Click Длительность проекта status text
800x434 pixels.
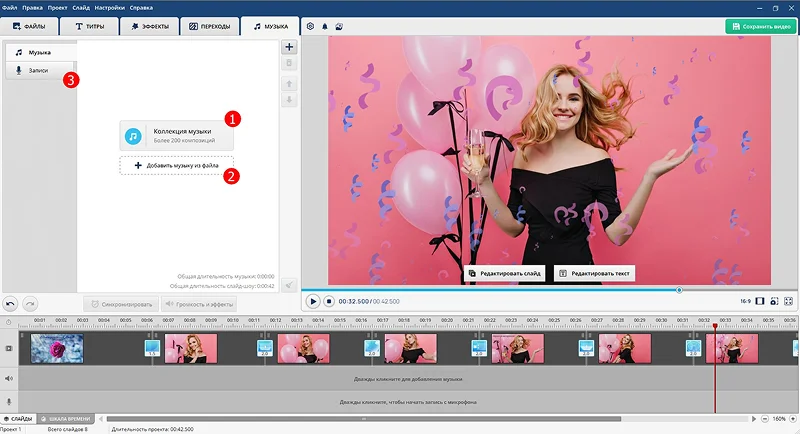153,429
